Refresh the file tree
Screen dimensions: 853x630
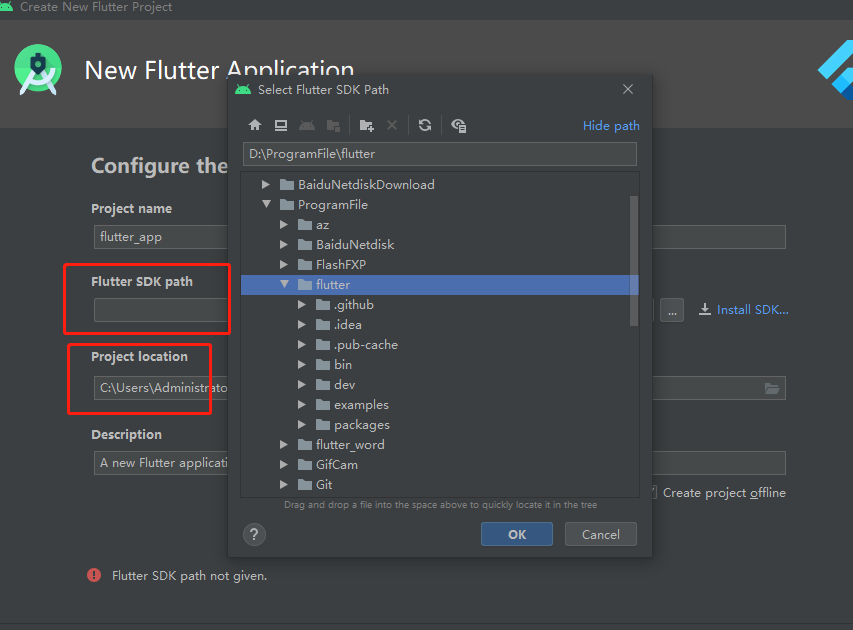(x=425, y=126)
